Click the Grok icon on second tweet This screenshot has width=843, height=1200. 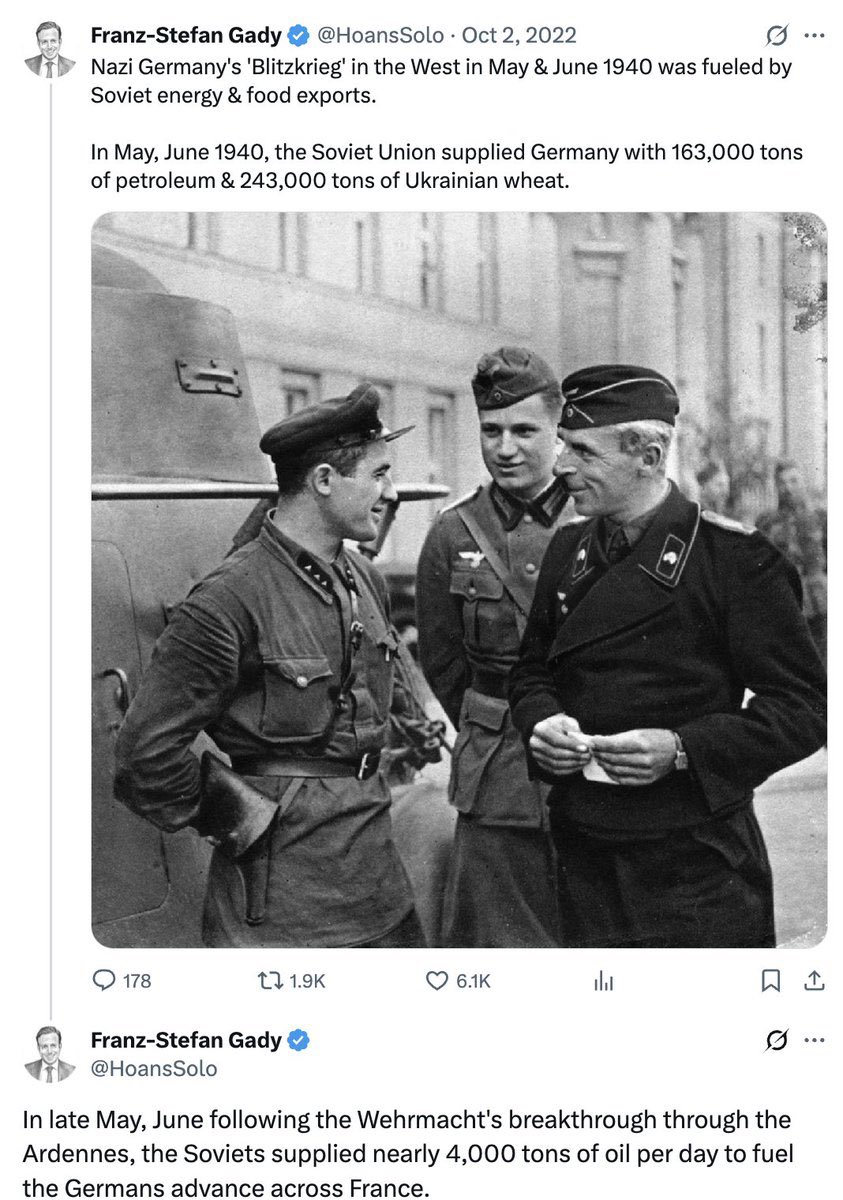click(x=776, y=1040)
